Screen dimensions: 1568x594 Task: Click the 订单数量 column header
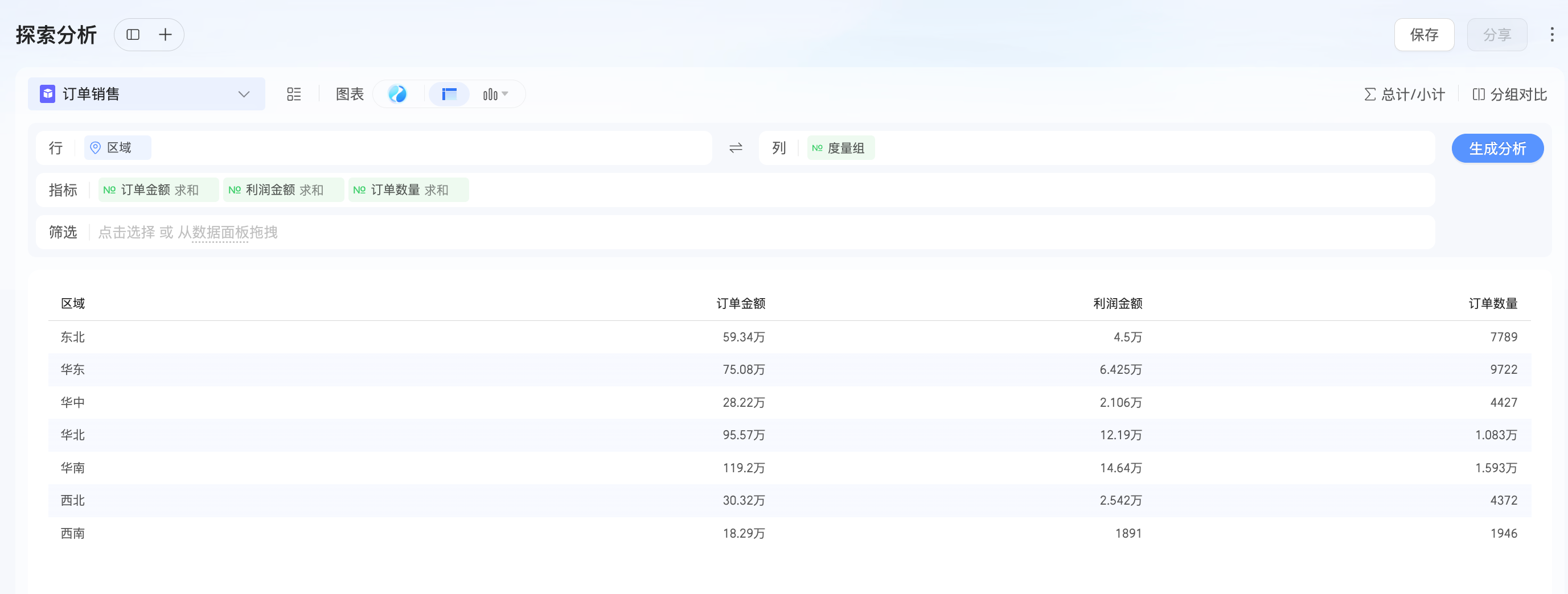[1493, 303]
